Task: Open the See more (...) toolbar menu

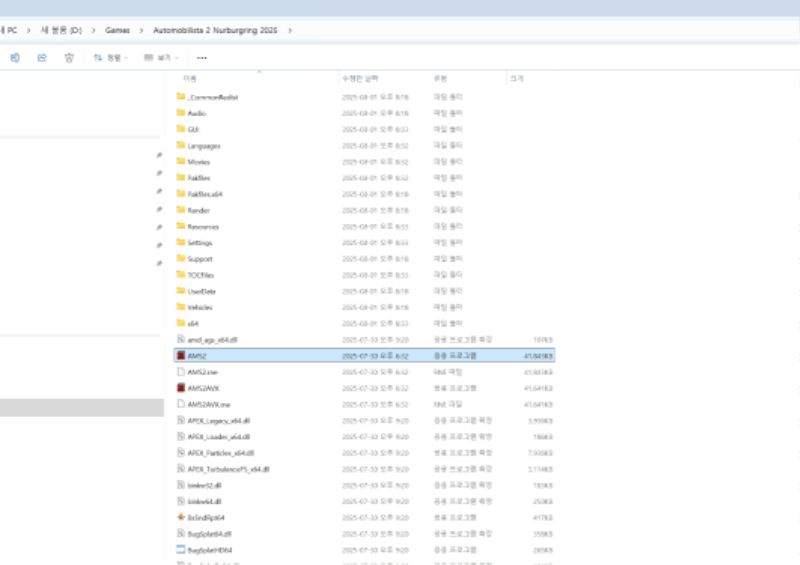Action: coord(202,58)
